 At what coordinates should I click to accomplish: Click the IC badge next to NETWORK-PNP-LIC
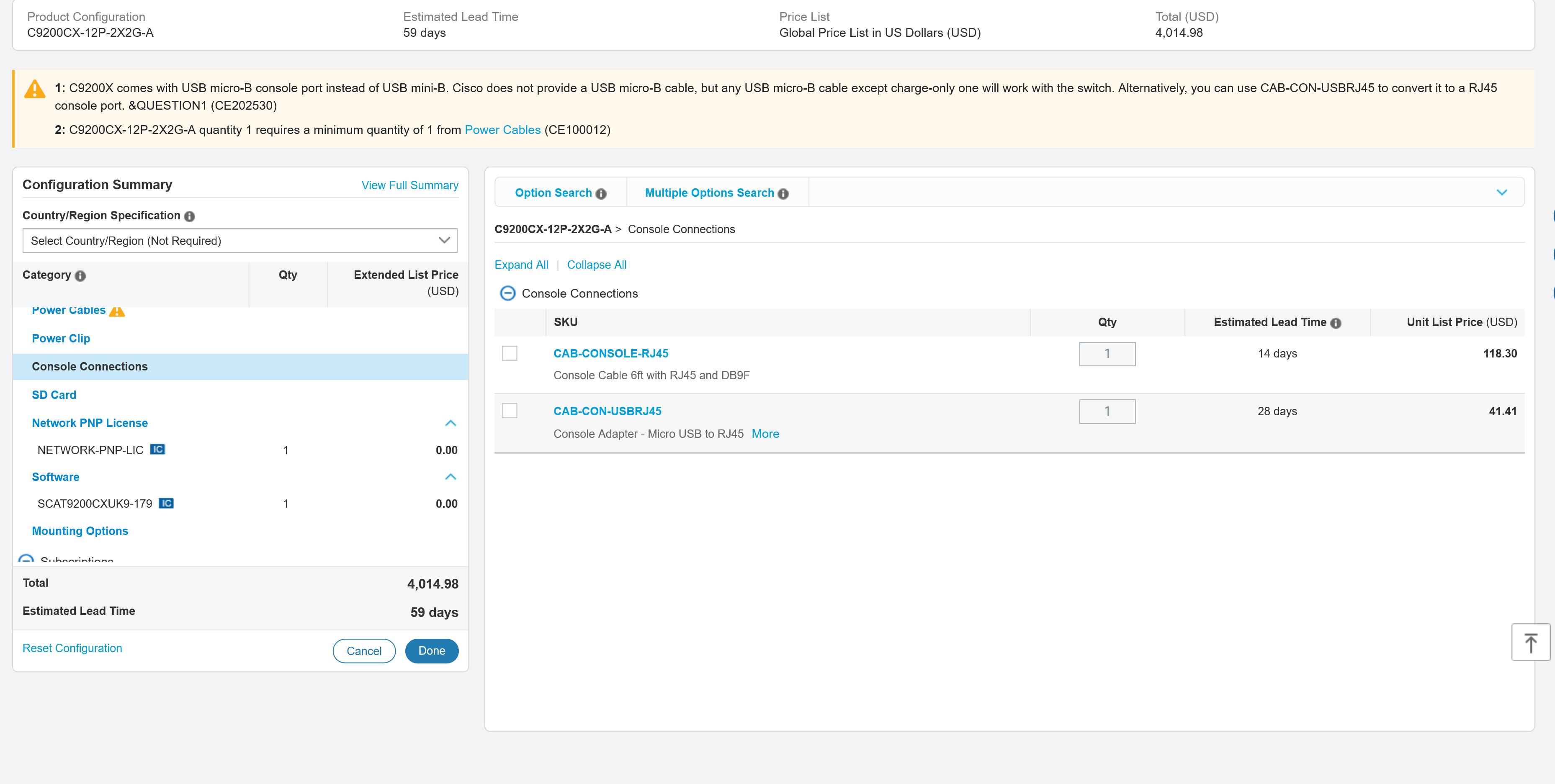tap(157, 449)
